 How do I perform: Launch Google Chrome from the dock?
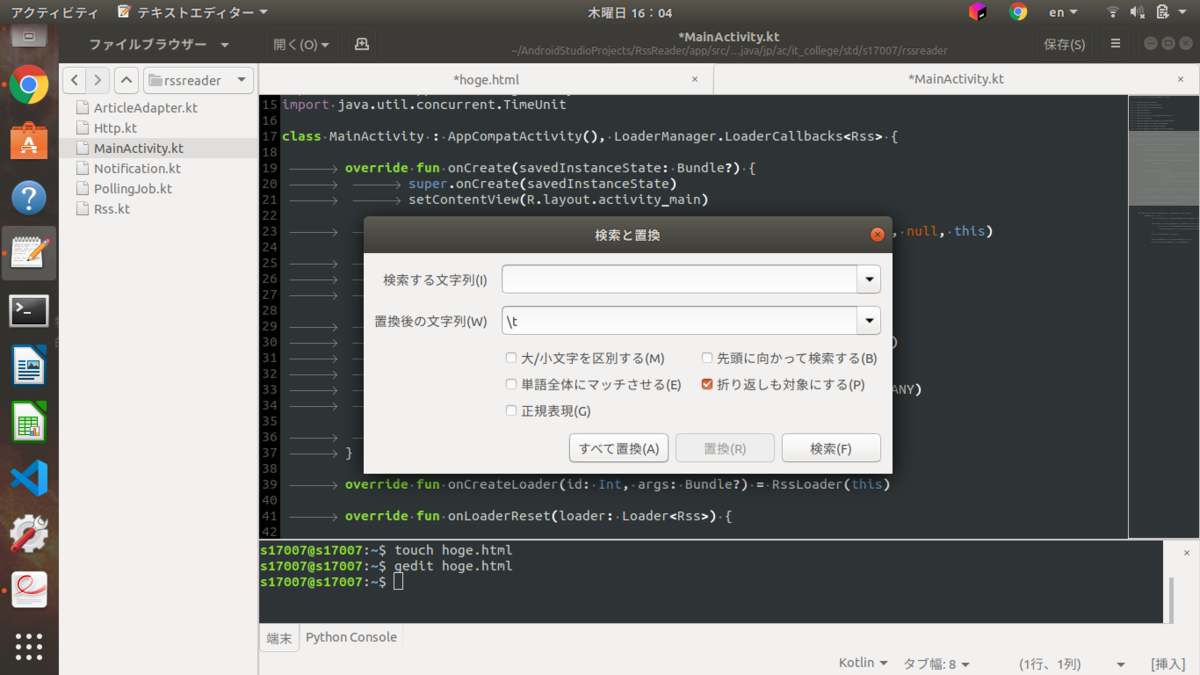click(29, 86)
